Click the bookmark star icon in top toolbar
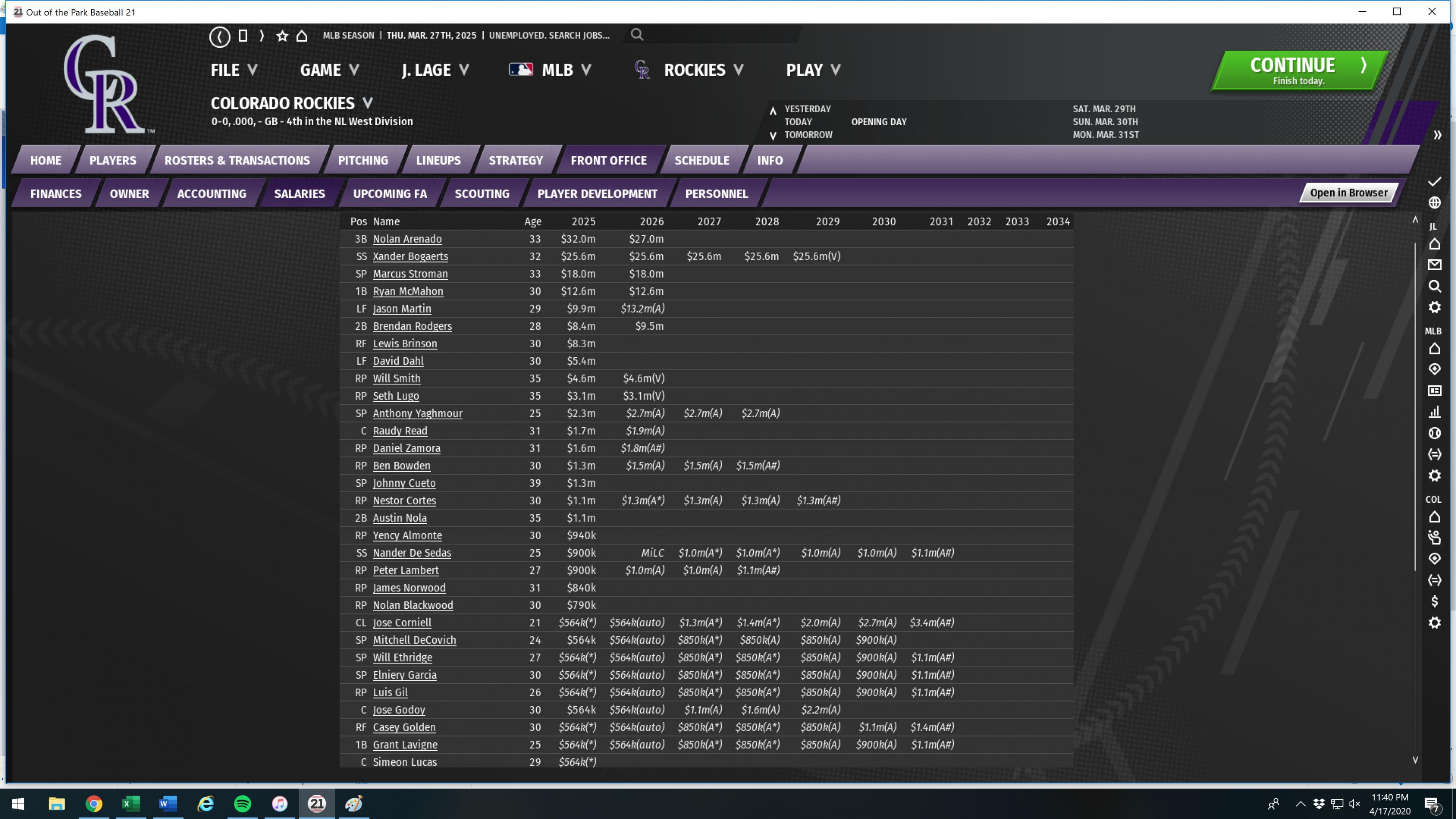 (282, 36)
